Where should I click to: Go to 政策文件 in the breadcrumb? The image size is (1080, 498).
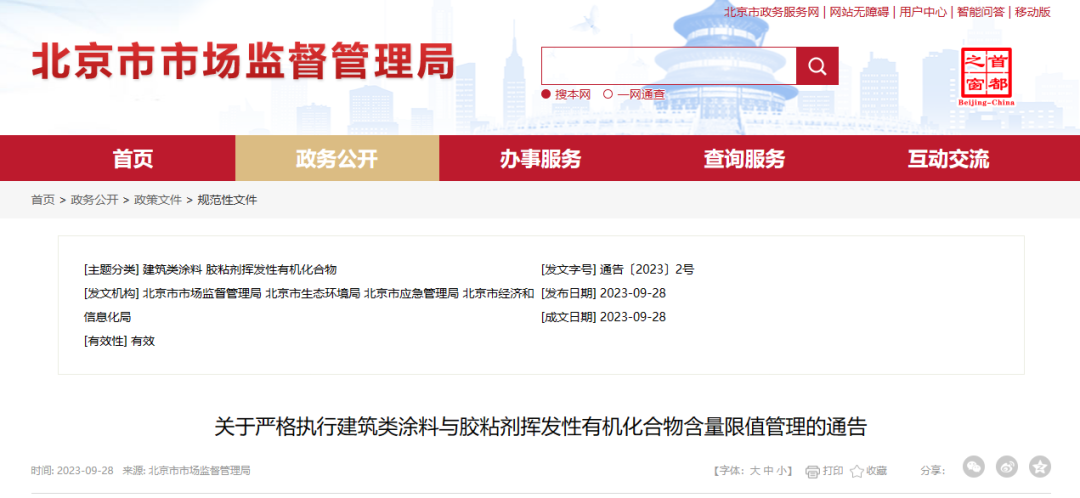(158, 200)
